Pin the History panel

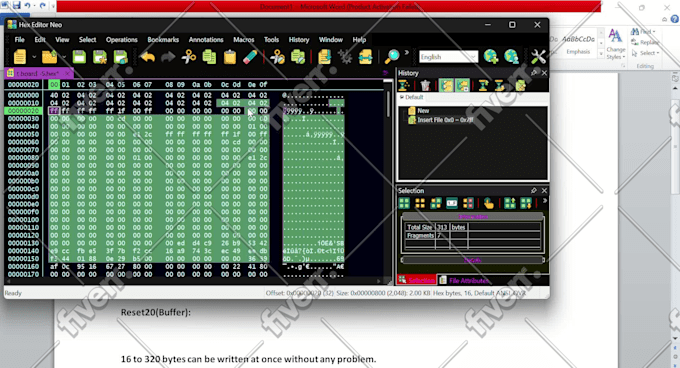[533, 73]
